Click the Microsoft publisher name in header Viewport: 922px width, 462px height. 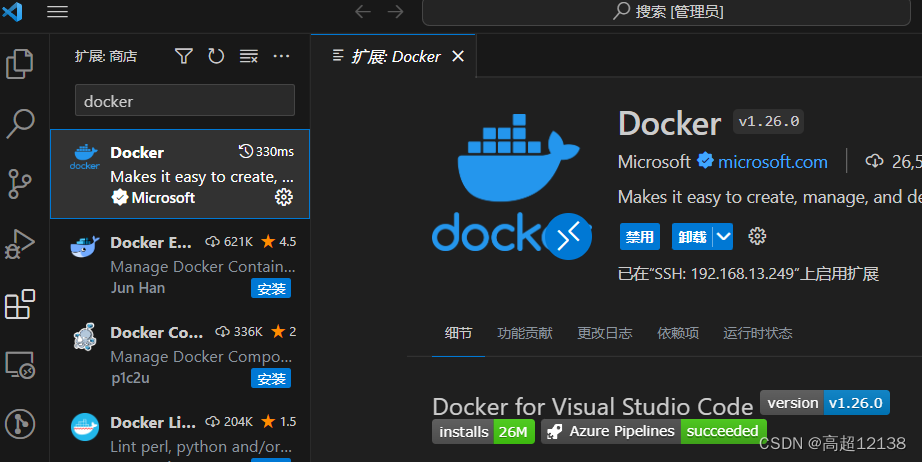[654, 162]
